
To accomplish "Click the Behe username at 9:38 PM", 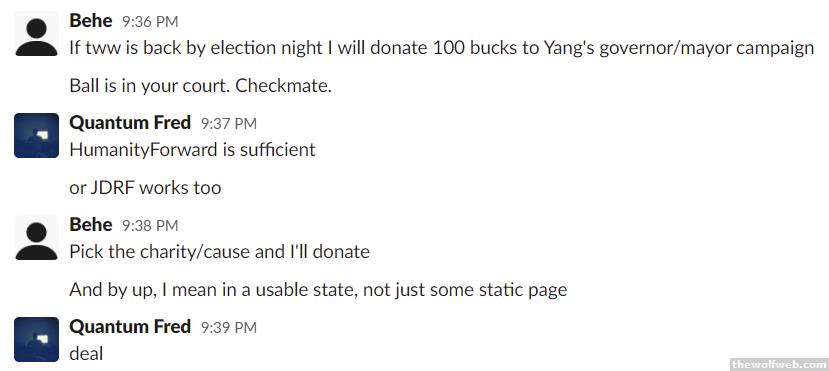I will click(91, 225).
